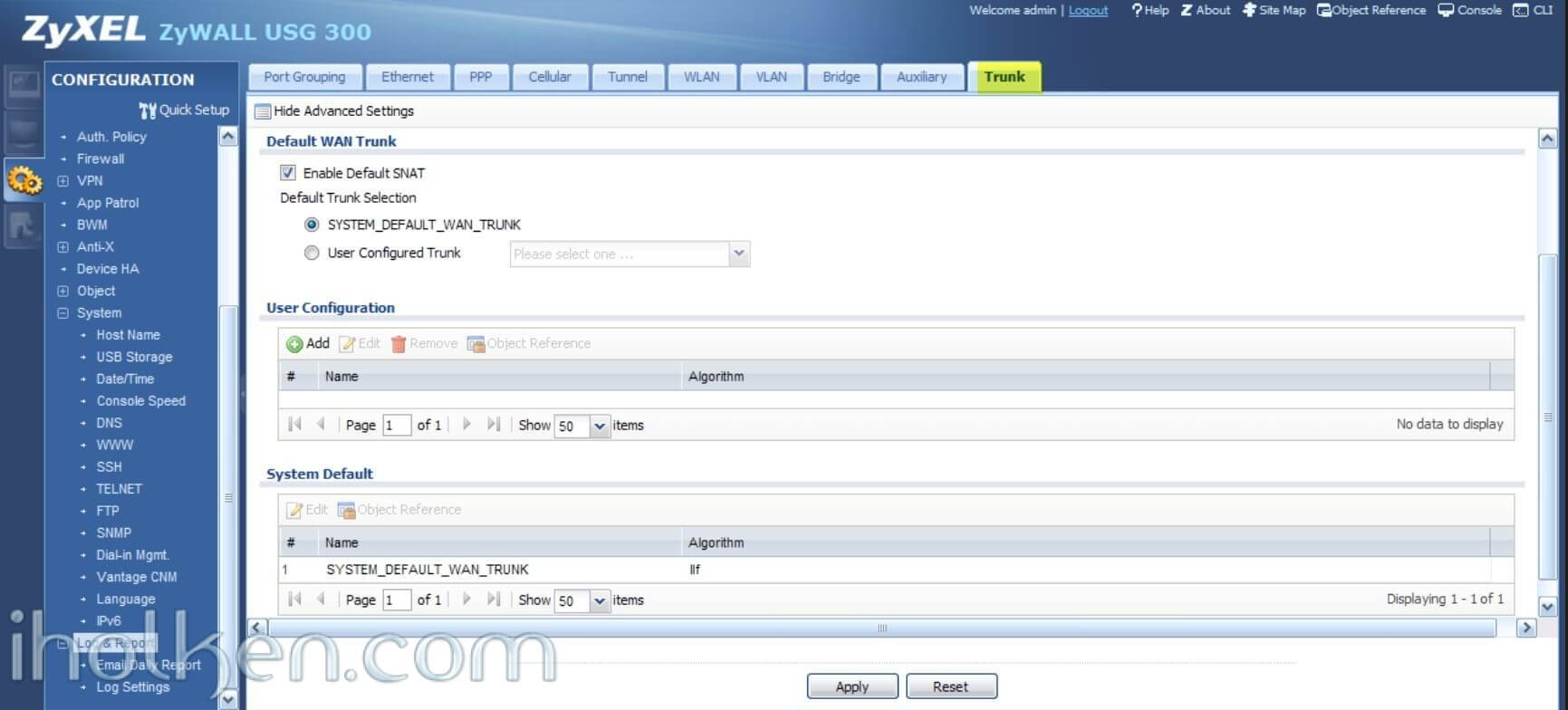1568x710 pixels.
Task: Click the horizontal scrollbar thumb
Action: click(881, 628)
